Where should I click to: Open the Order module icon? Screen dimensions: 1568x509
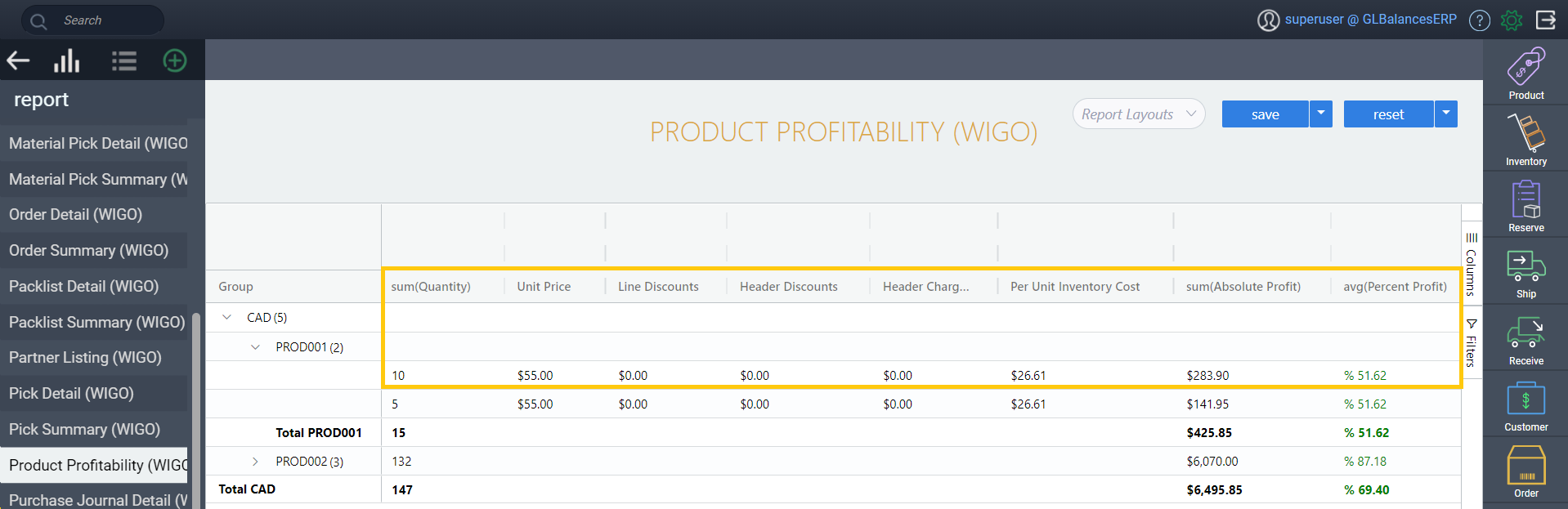coord(1526,471)
